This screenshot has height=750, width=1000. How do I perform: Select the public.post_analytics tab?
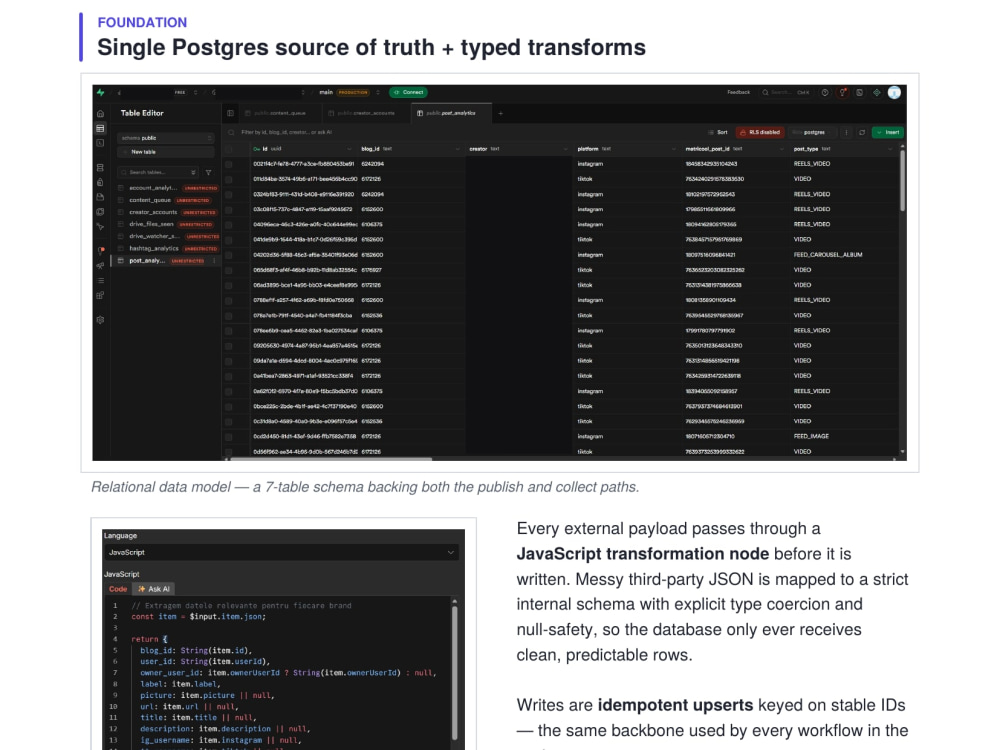451,114
